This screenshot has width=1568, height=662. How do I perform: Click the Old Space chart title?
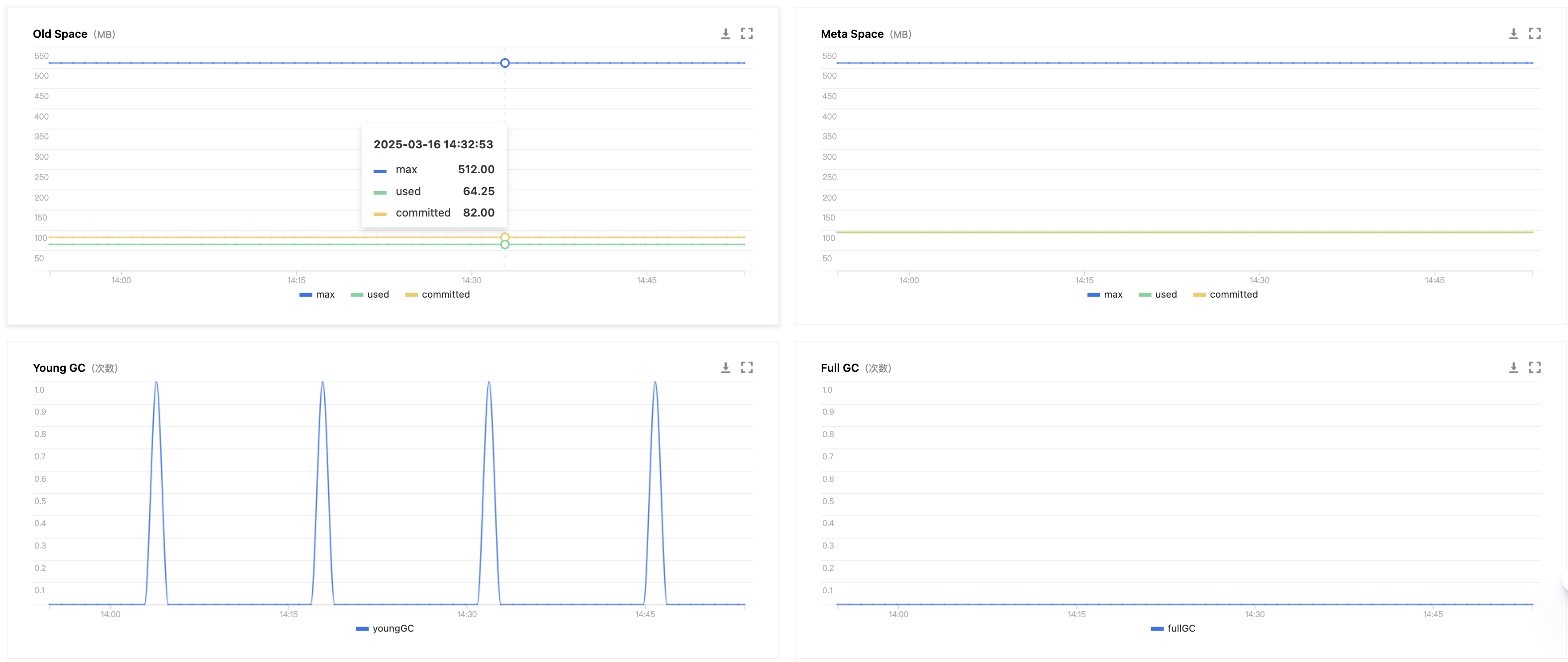click(x=60, y=34)
